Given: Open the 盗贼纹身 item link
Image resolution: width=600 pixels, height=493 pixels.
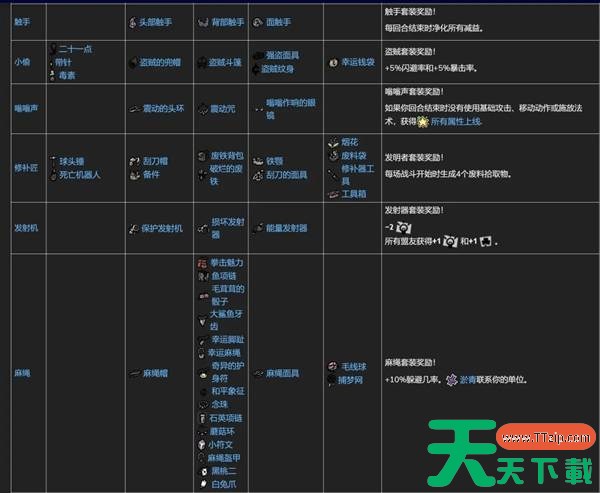Looking at the screenshot, I should coord(277,69).
